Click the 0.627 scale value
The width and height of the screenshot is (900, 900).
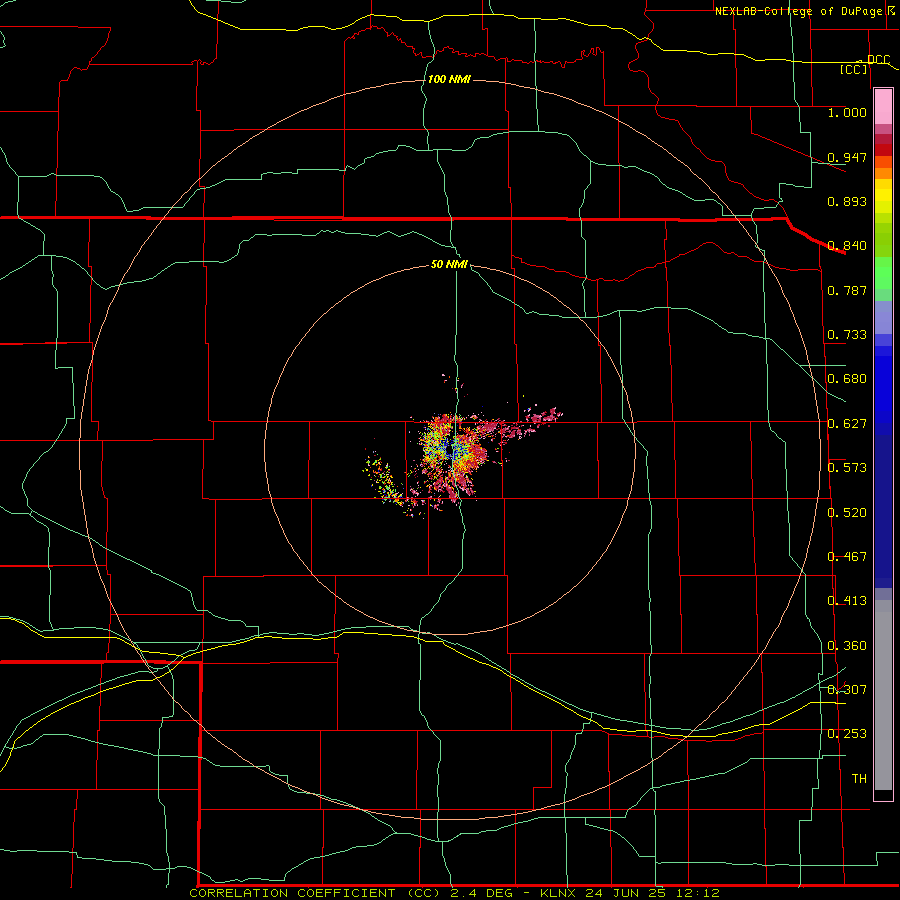[x=847, y=424]
